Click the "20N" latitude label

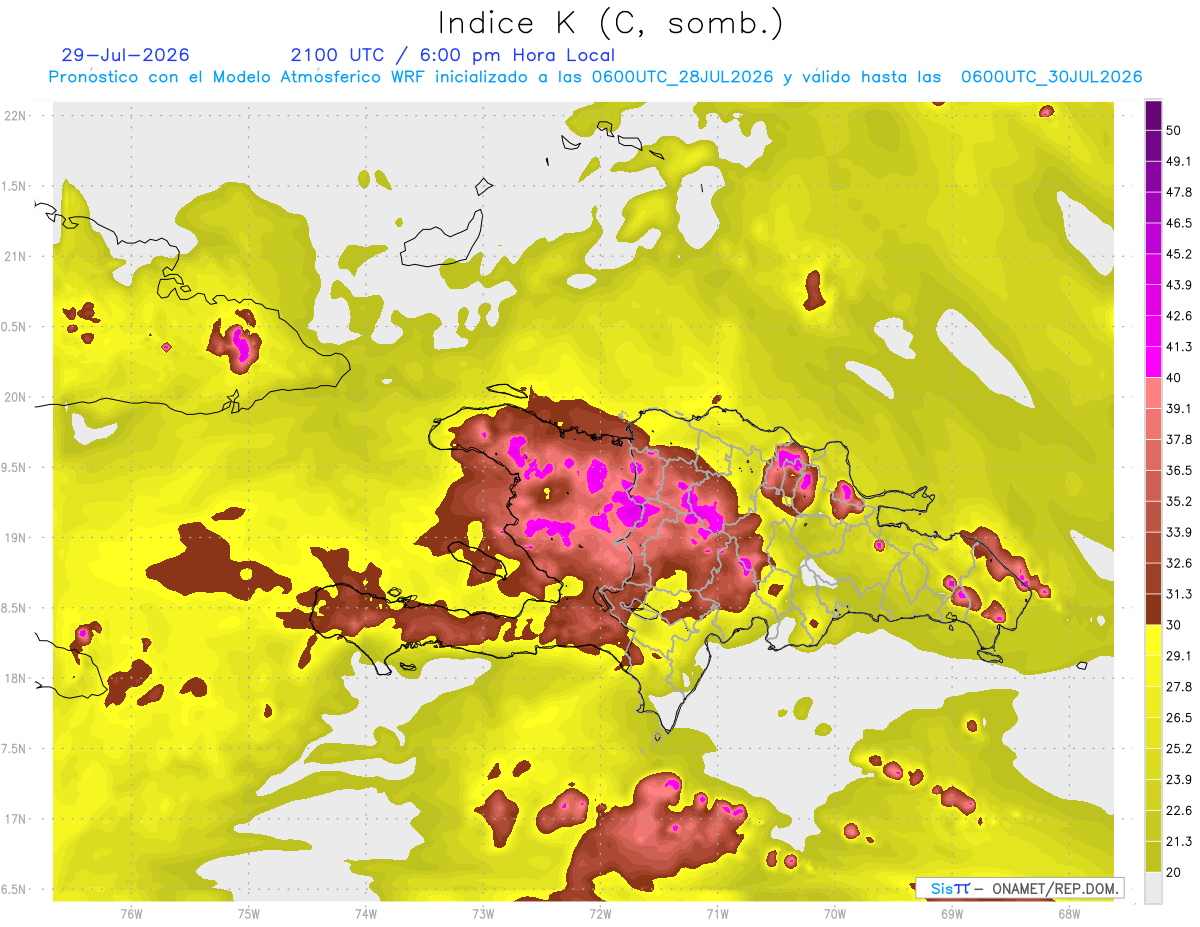tap(15, 397)
